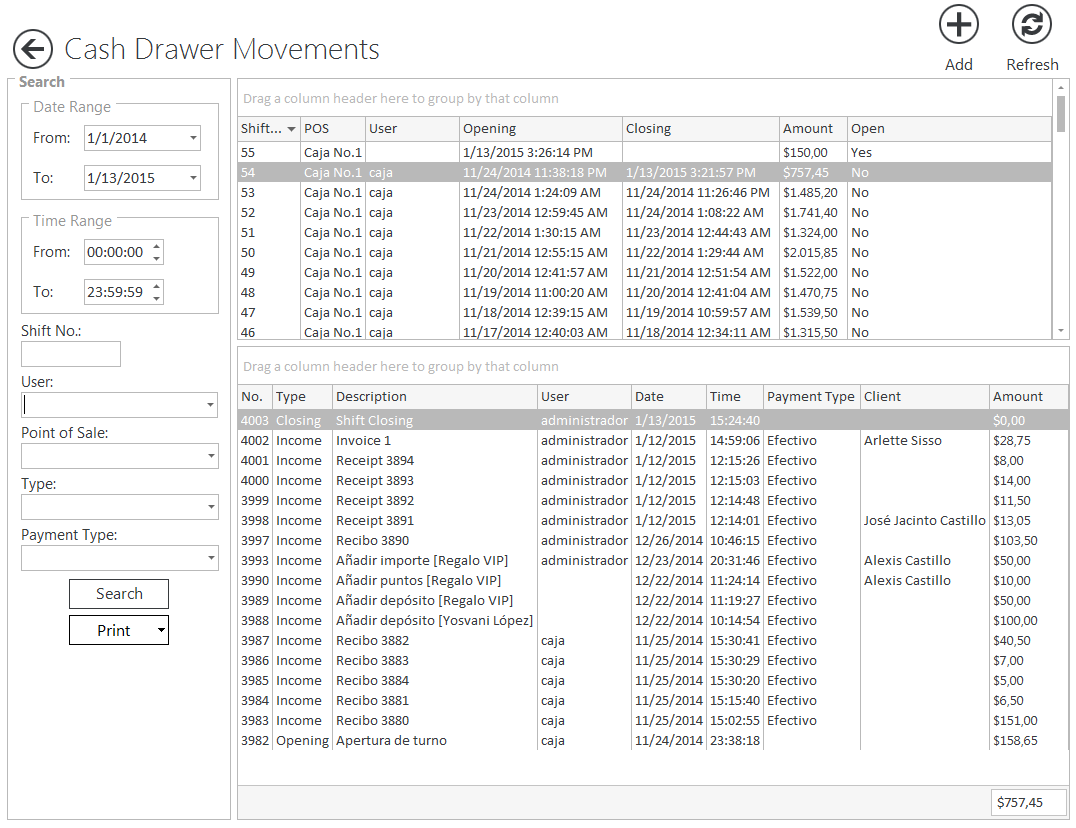Click the Add plus icon
Image resolution: width=1076 pixels, height=828 pixels.
958,25
